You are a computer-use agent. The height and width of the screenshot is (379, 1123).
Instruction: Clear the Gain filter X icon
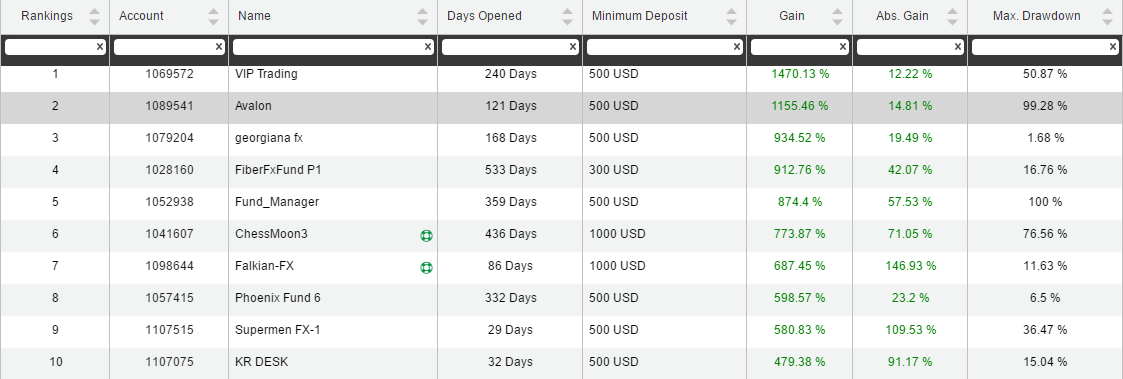pos(843,47)
